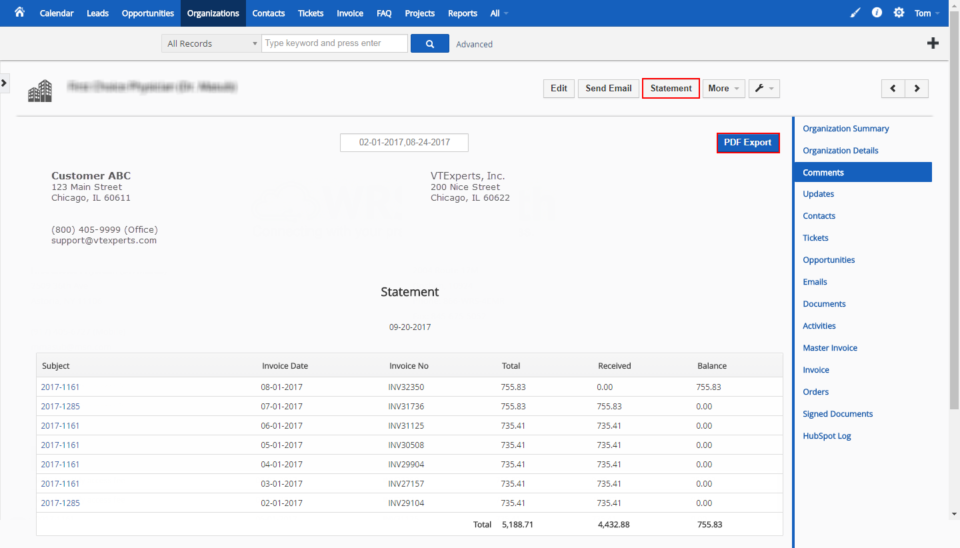Screen dimensions: 960x548
Task: Open subject 2017-1285 dated 02-01-2017
Action: coord(60,503)
